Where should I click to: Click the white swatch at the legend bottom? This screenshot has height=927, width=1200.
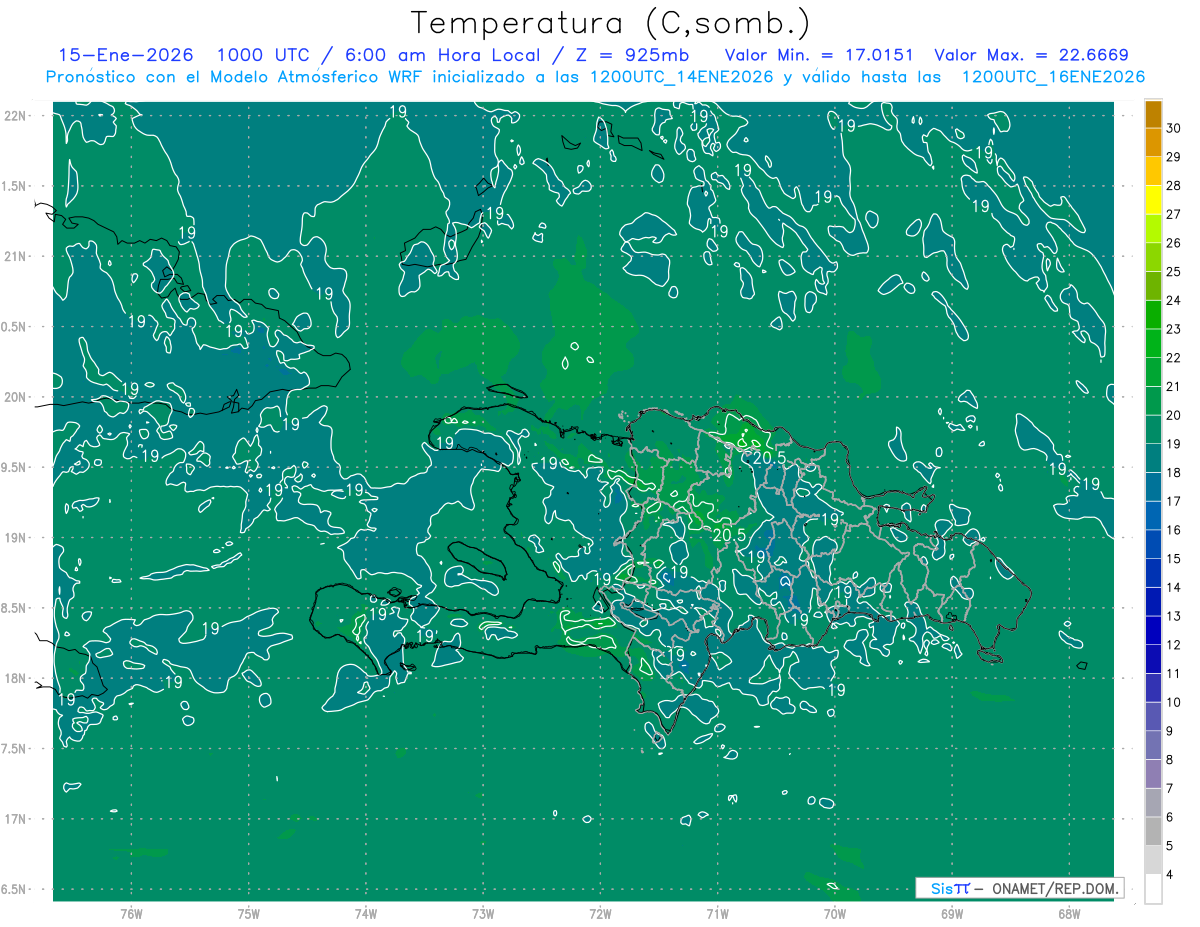(1153, 889)
